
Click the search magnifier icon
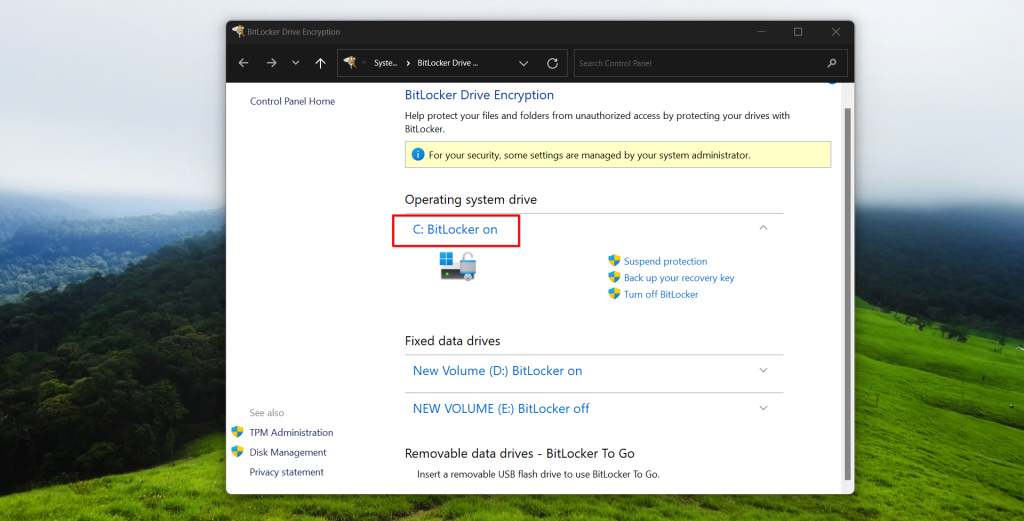[831, 63]
